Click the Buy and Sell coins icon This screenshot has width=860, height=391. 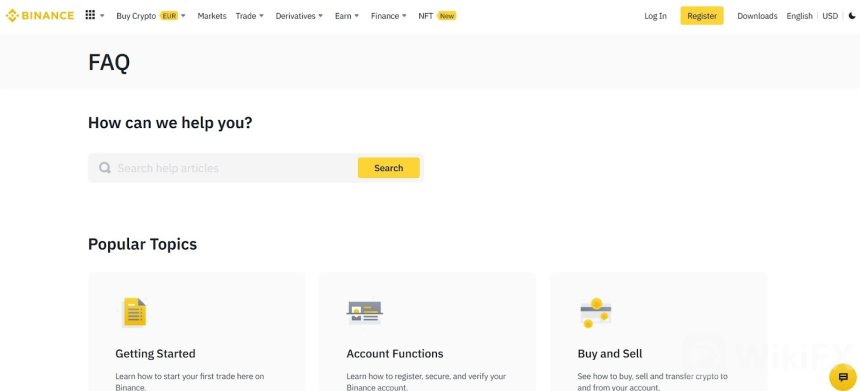[596, 313]
